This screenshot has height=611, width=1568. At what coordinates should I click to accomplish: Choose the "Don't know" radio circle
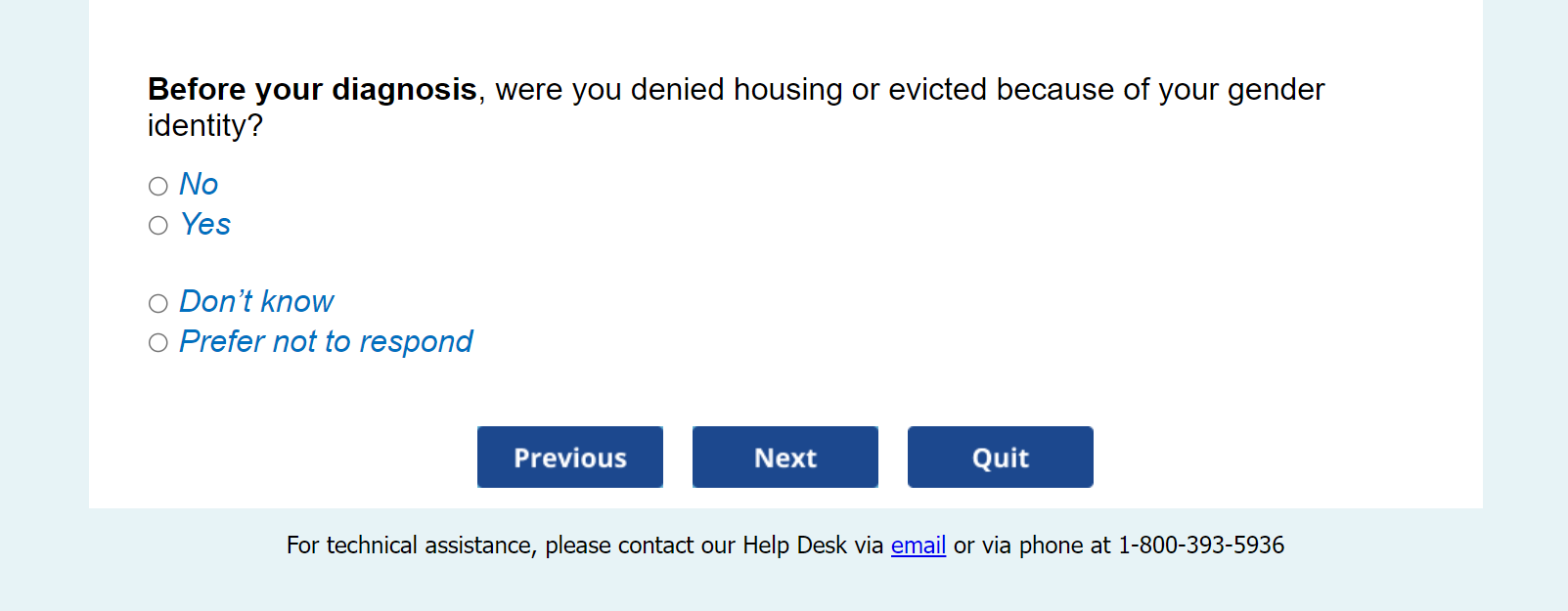tap(158, 303)
